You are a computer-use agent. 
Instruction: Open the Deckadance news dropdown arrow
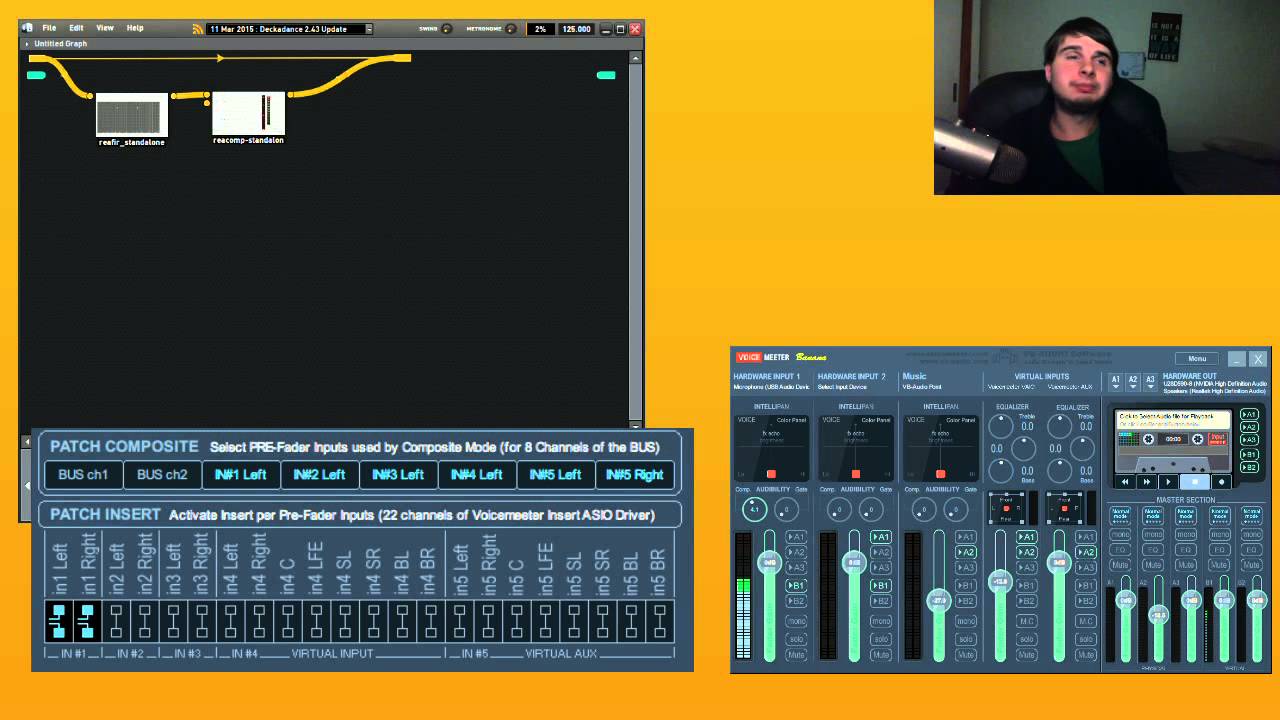click(x=369, y=29)
